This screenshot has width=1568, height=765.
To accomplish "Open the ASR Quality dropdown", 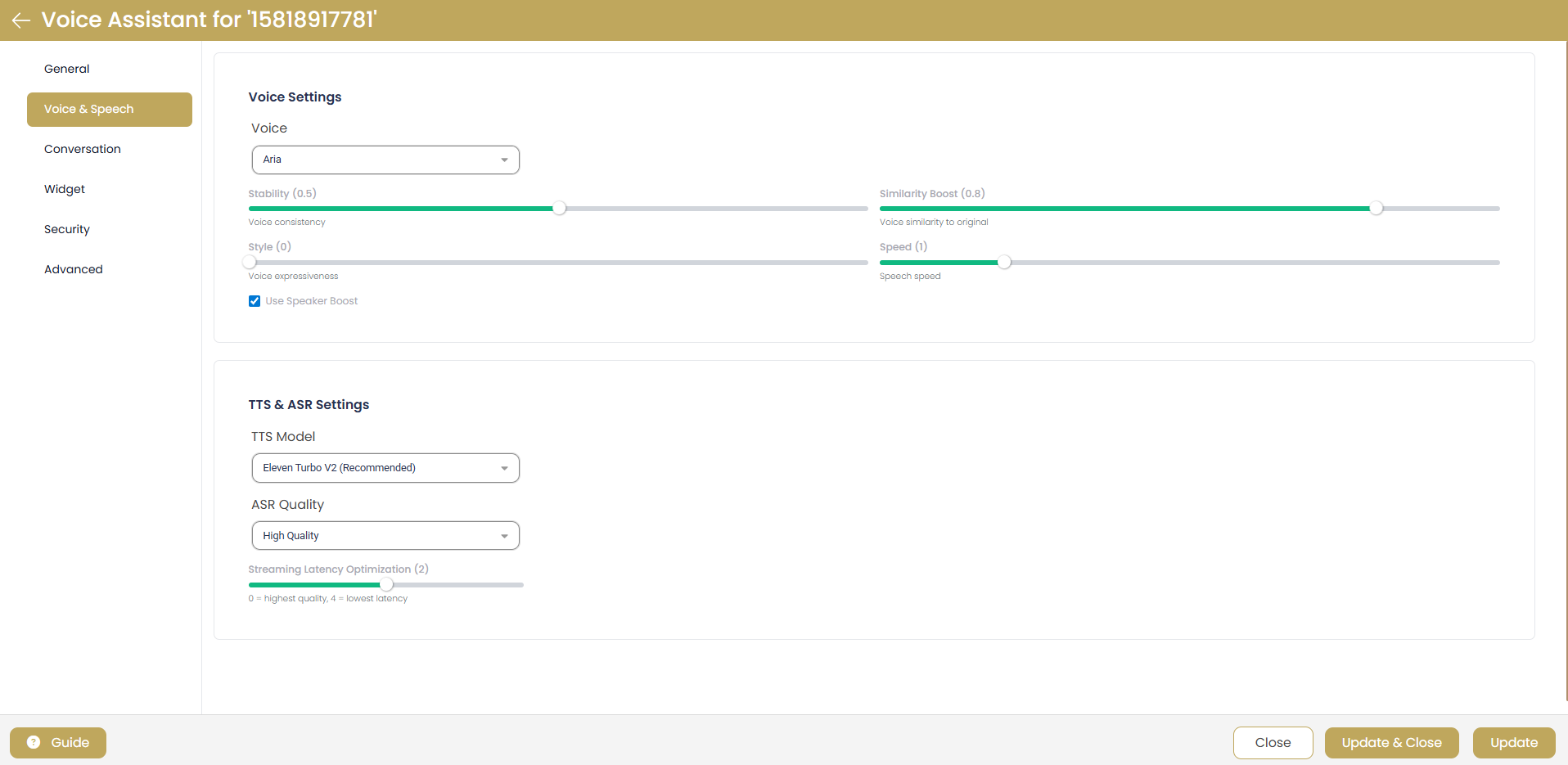I will 385,535.
